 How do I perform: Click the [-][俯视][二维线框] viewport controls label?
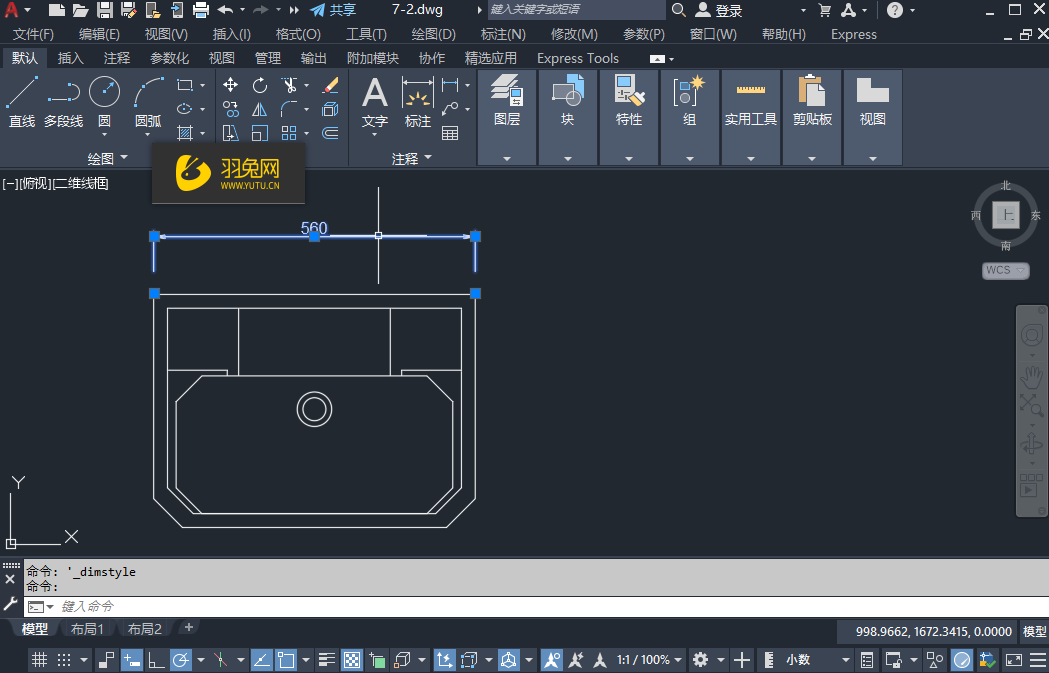click(x=56, y=183)
